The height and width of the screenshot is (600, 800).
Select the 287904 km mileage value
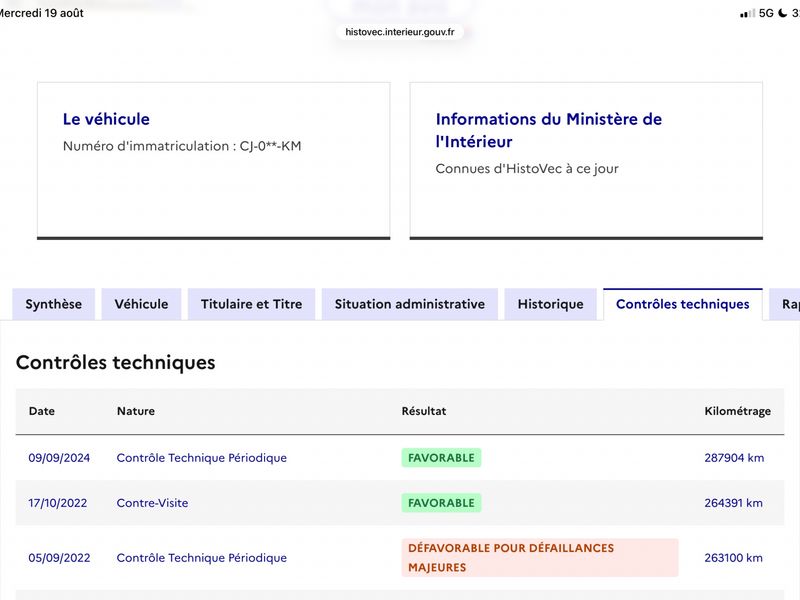734,458
